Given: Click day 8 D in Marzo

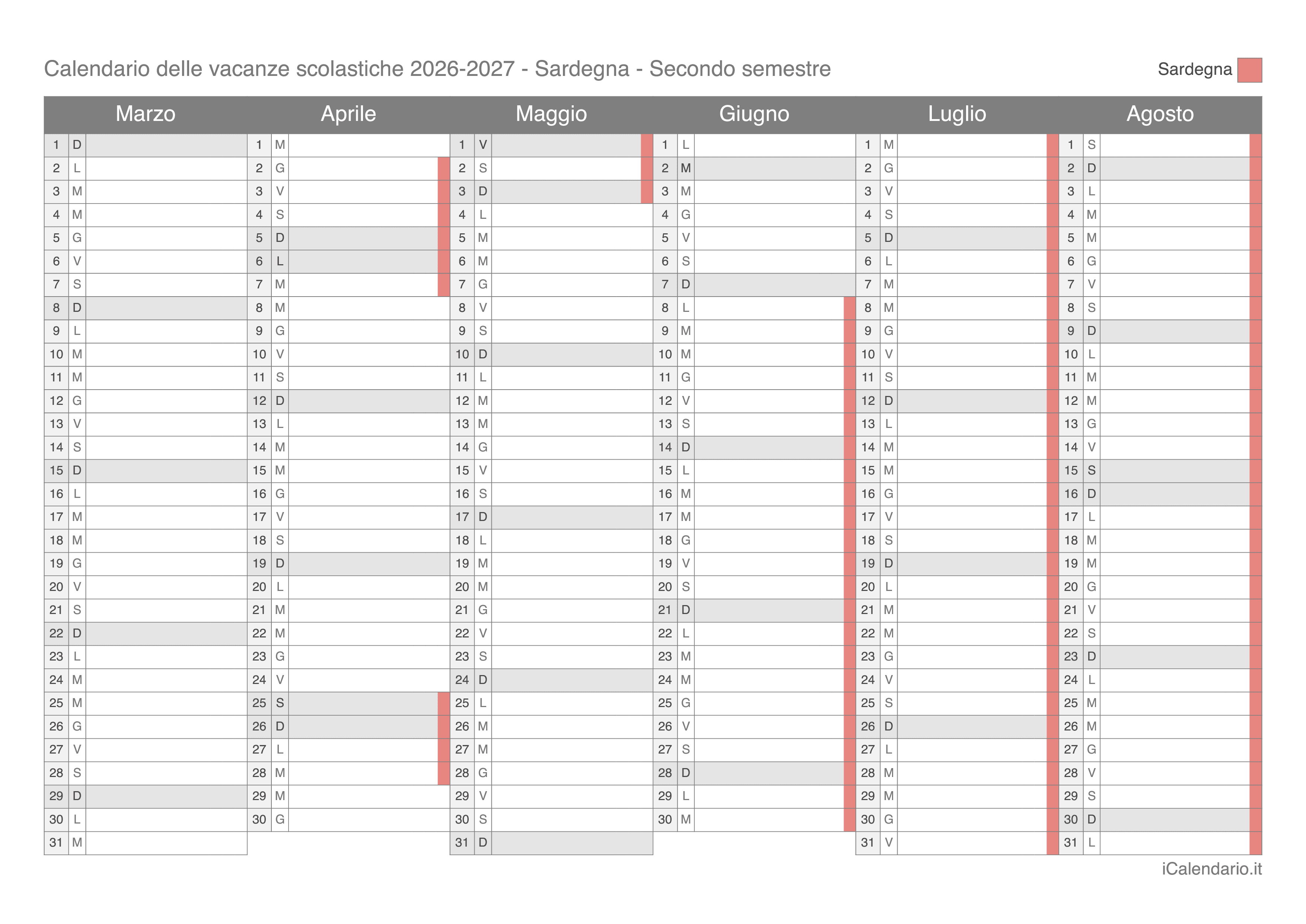Looking at the screenshot, I should tap(146, 308).
